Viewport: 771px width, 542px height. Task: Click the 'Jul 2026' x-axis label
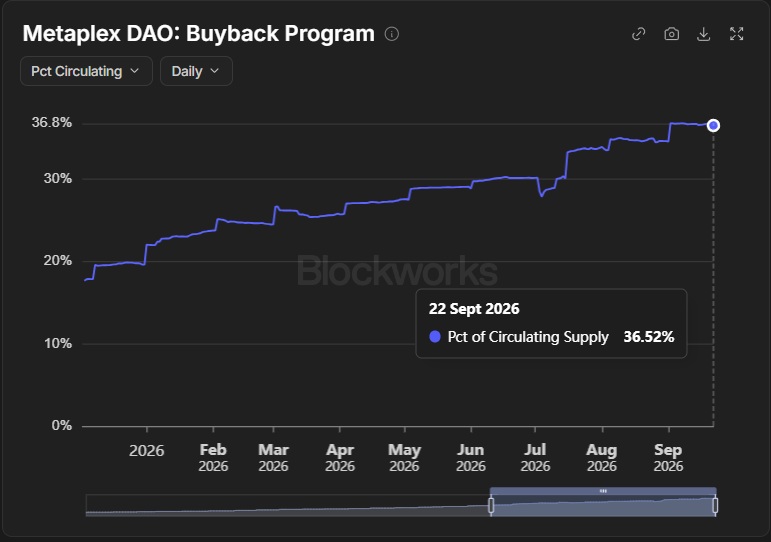535,457
